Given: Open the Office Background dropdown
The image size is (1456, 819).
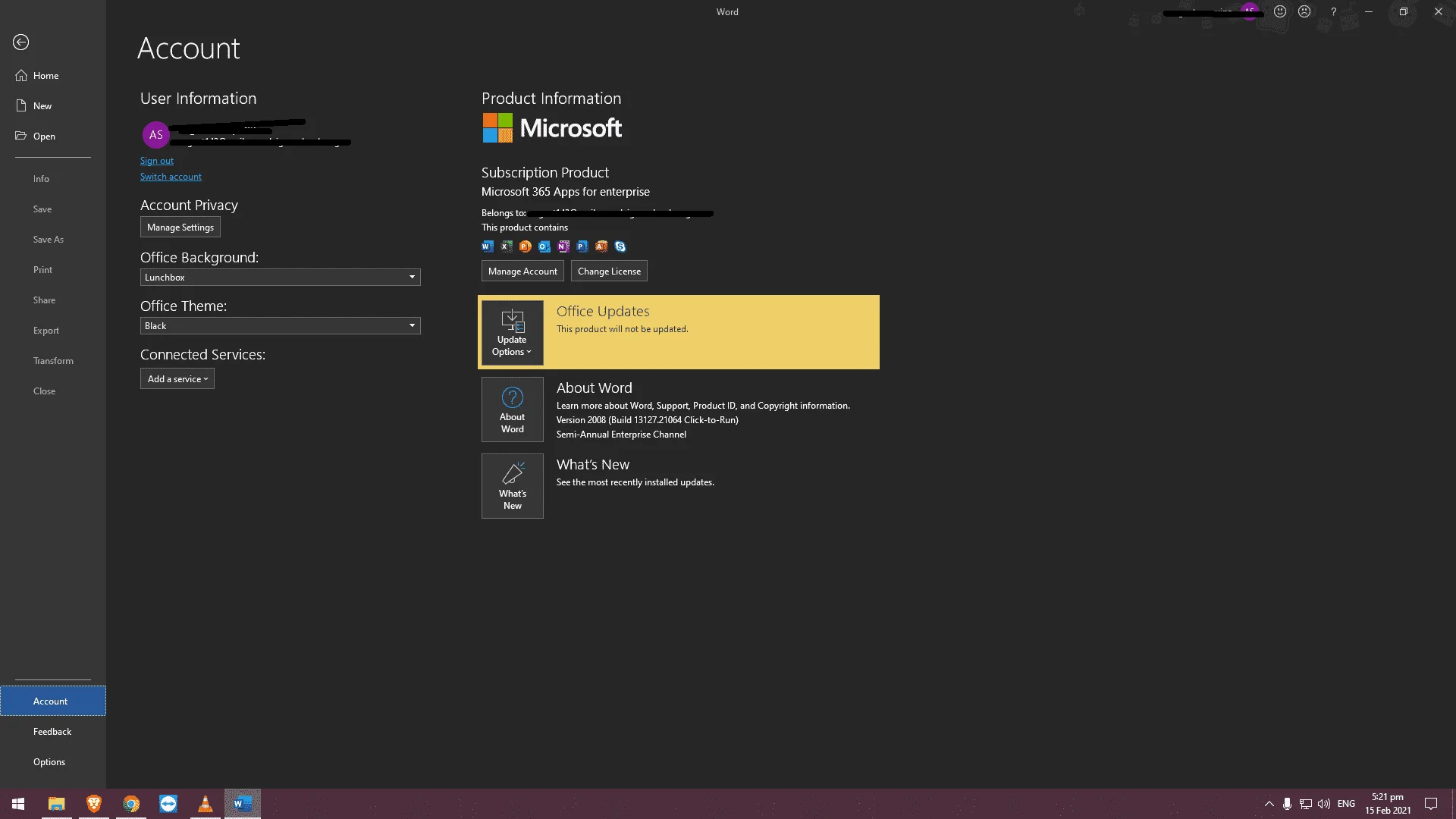Looking at the screenshot, I should 281,278.
